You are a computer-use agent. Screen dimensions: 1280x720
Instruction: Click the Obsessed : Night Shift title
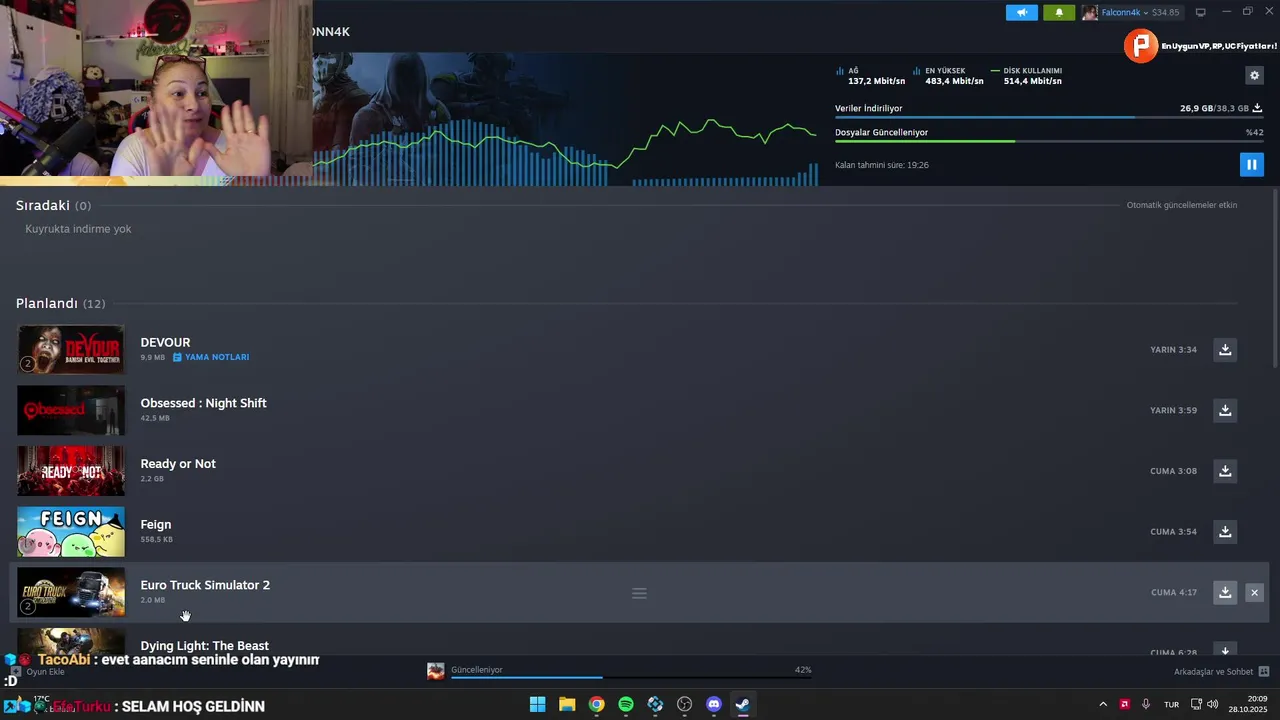click(203, 403)
